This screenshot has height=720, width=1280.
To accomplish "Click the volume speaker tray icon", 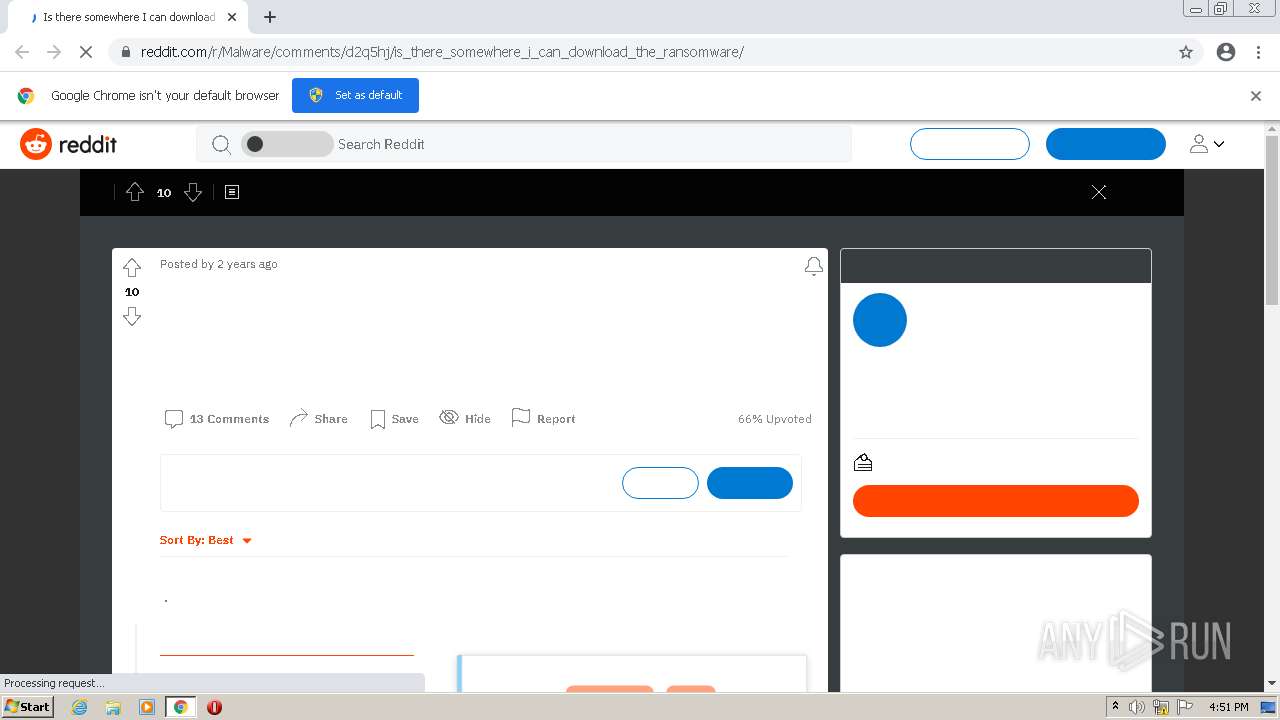I will 1137,707.
